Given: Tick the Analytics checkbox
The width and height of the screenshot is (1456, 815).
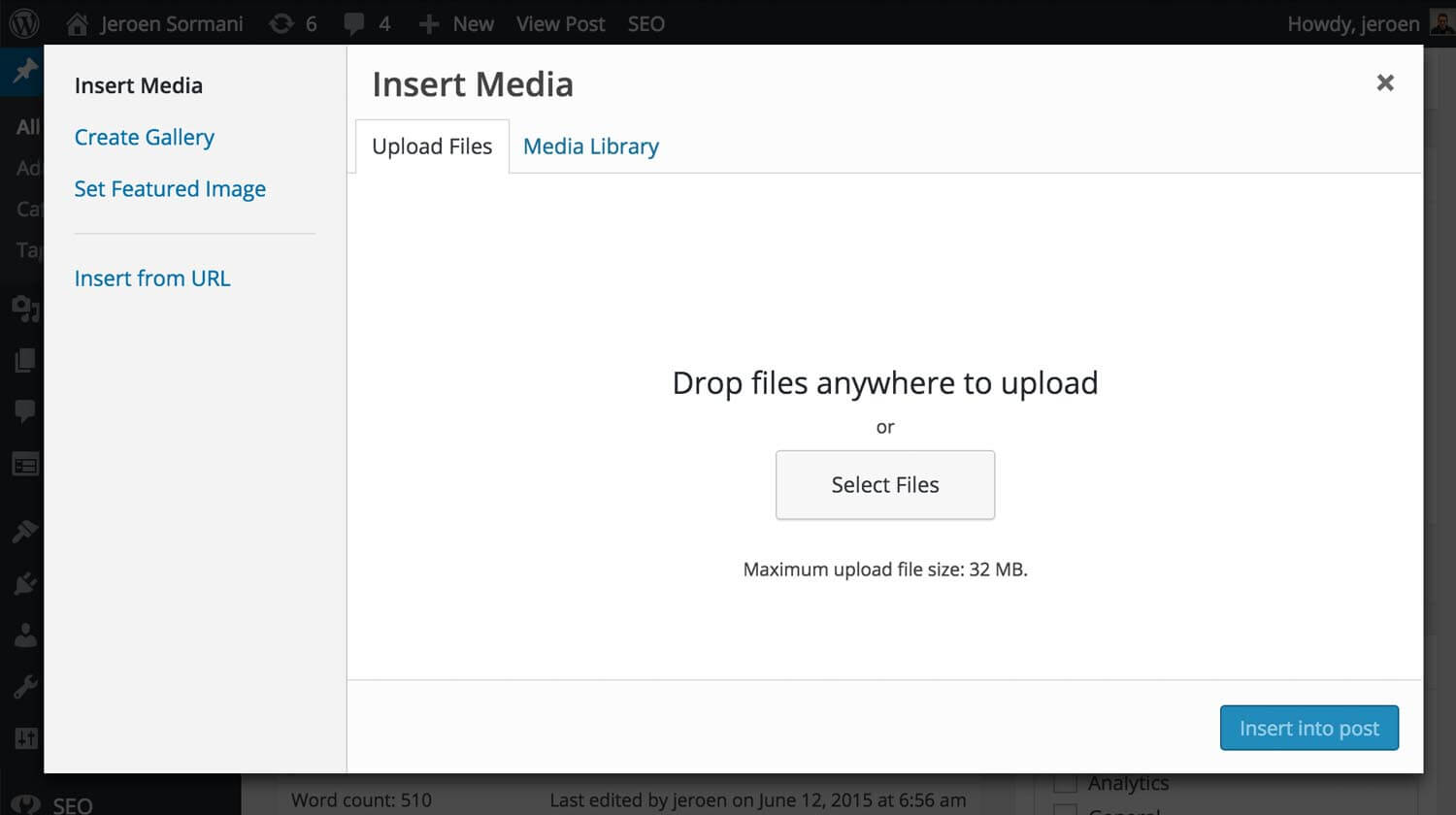Looking at the screenshot, I should click(x=1066, y=783).
